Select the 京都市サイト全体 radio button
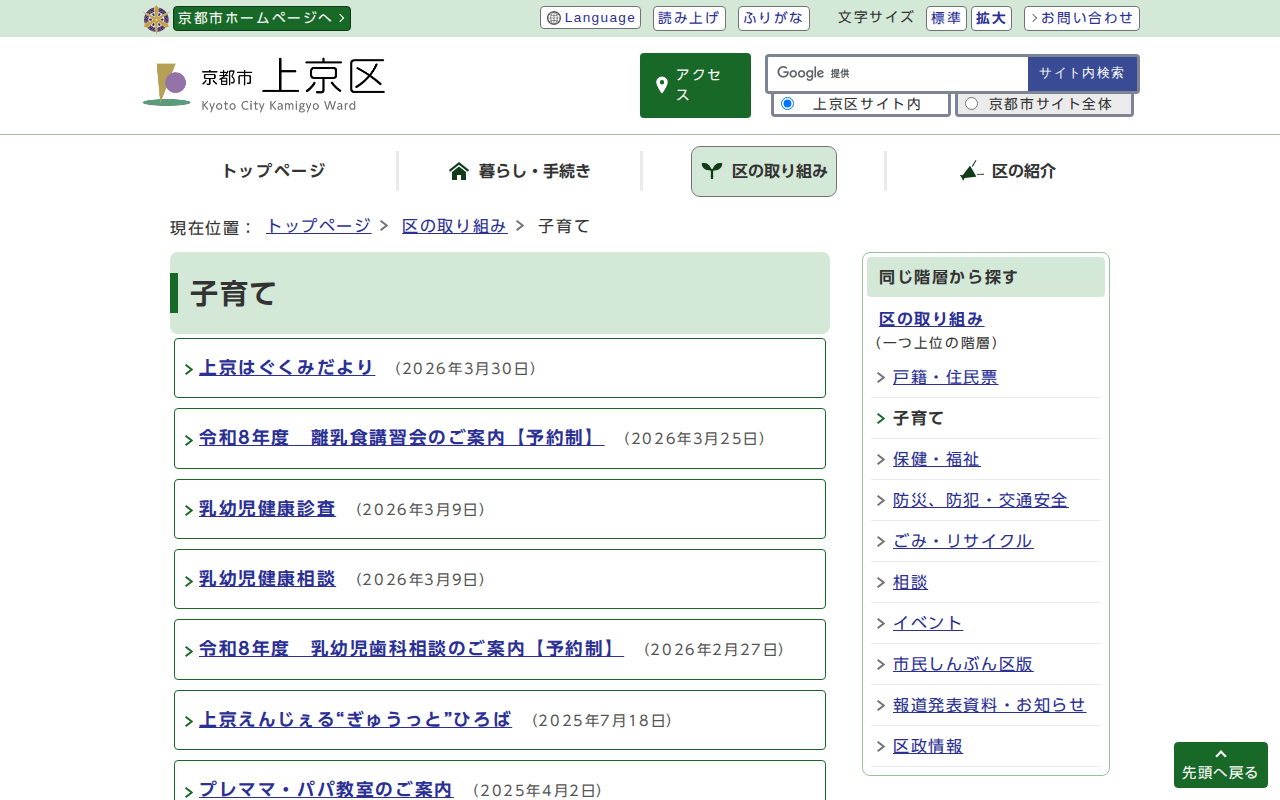Image resolution: width=1280 pixels, height=800 pixels. pos(971,104)
